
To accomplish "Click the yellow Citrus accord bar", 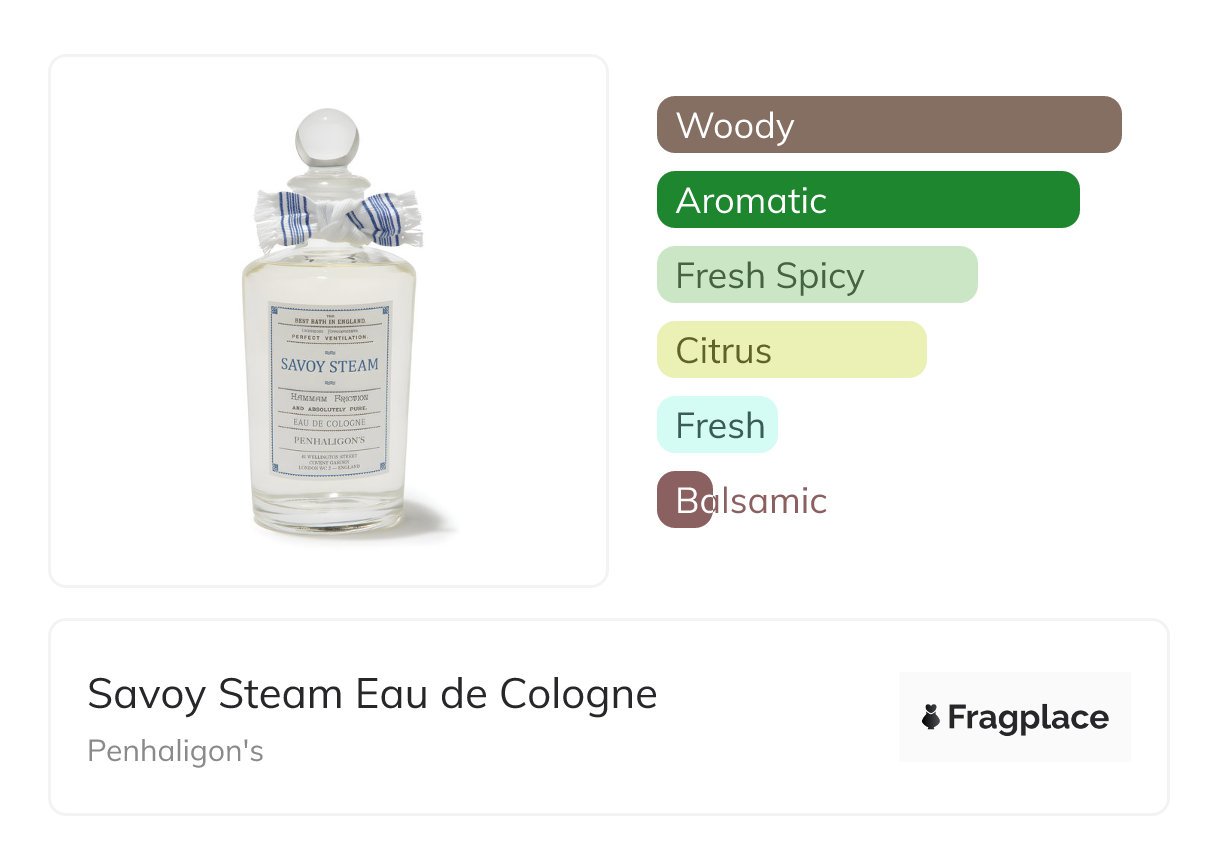I will 791,350.
